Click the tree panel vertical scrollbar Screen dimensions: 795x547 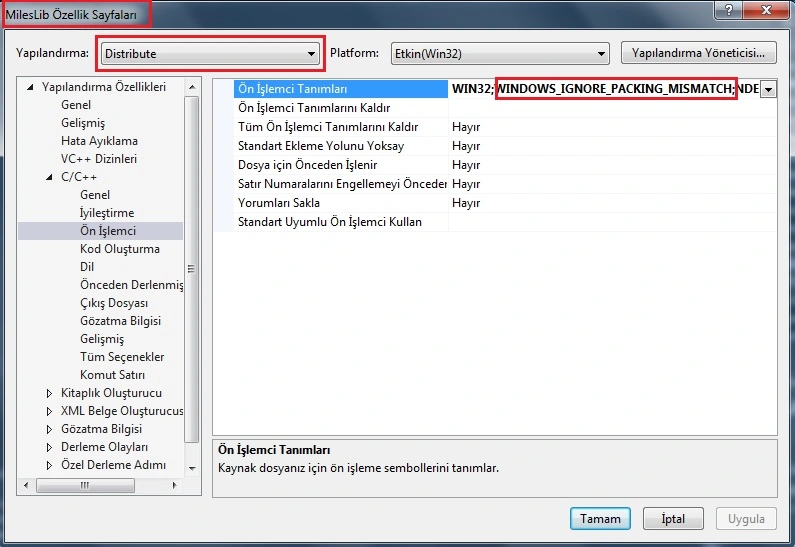192,270
